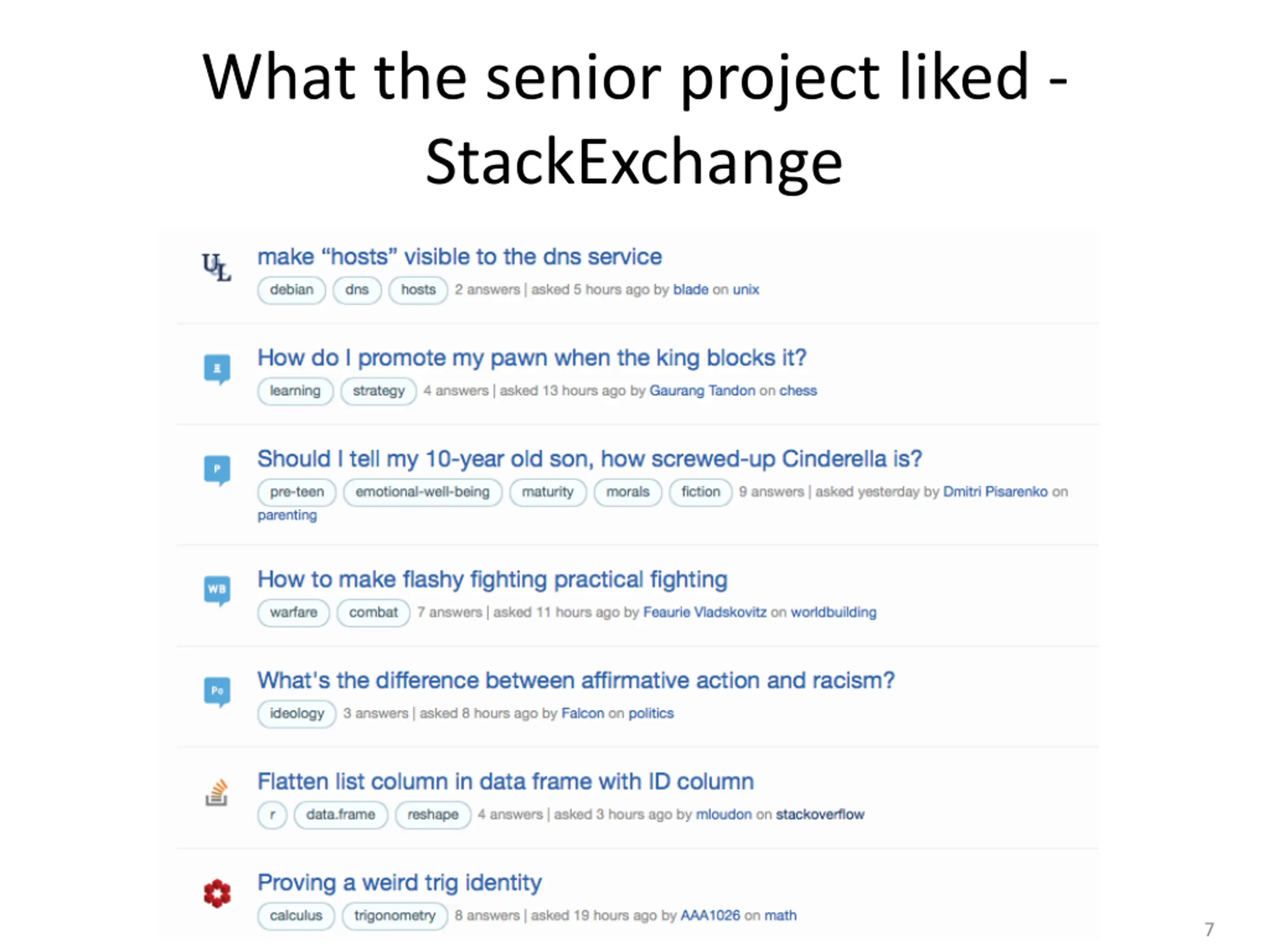The height and width of the screenshot is (952, 1270).
Task: Open Proving a weird trig identity question
Action: point(399,882)
